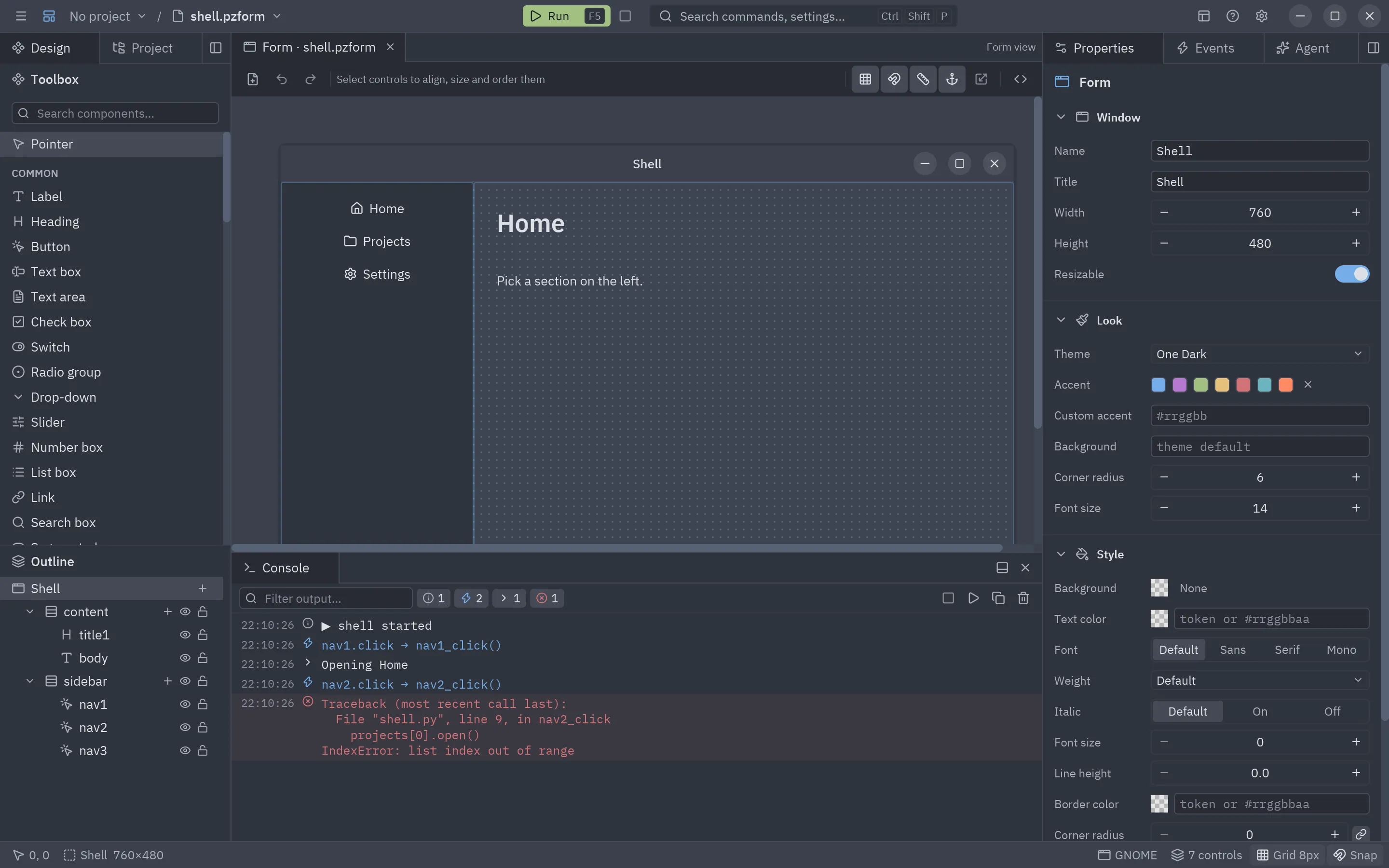Run the form with the Run button

coord(566,16)
